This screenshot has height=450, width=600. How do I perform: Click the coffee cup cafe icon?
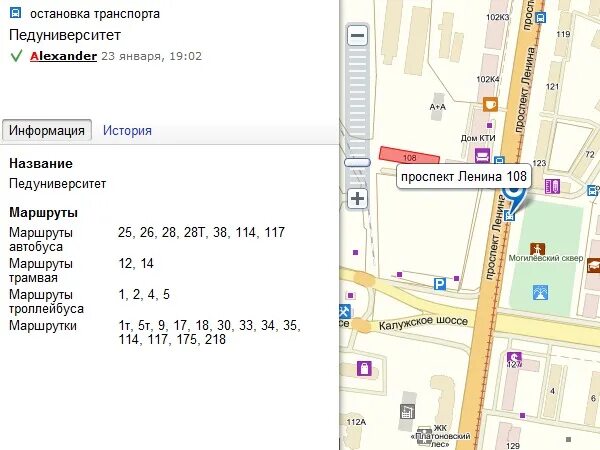point(490,104)
